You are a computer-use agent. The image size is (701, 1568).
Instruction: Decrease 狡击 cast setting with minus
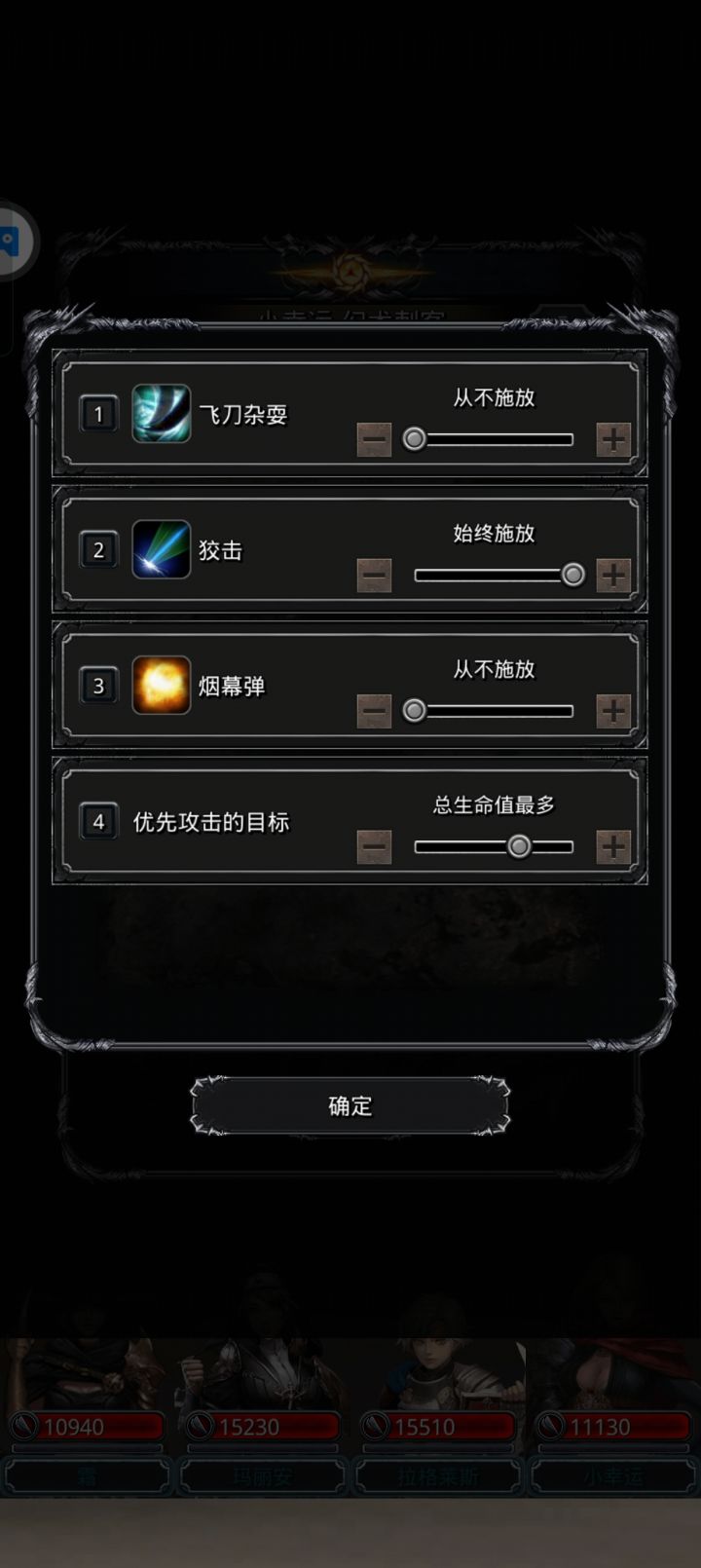(x=374, y=576)
